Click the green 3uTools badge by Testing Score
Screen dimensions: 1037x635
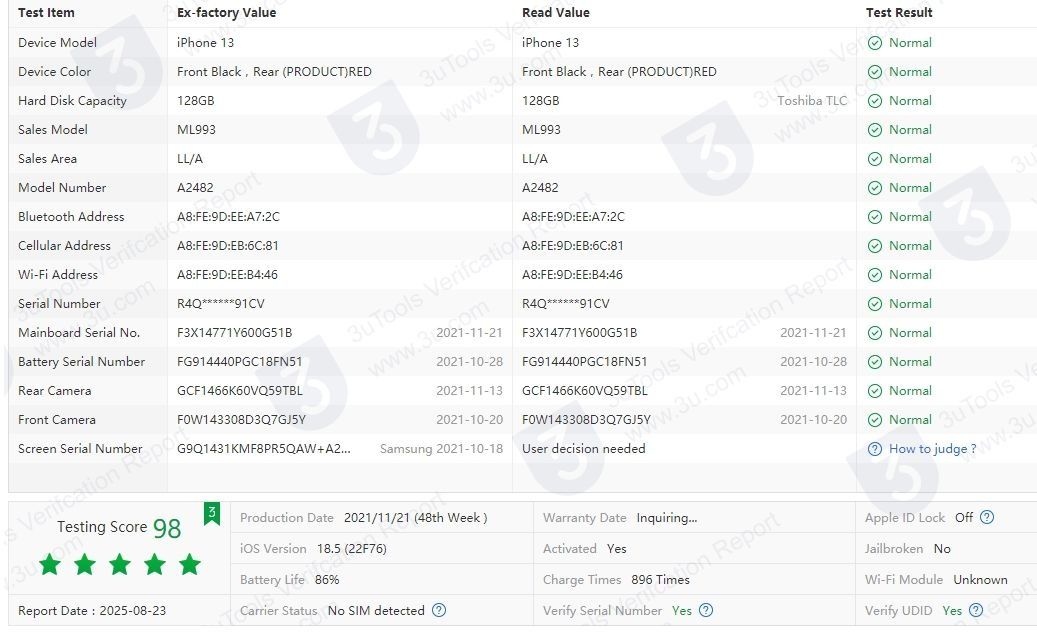212,513
